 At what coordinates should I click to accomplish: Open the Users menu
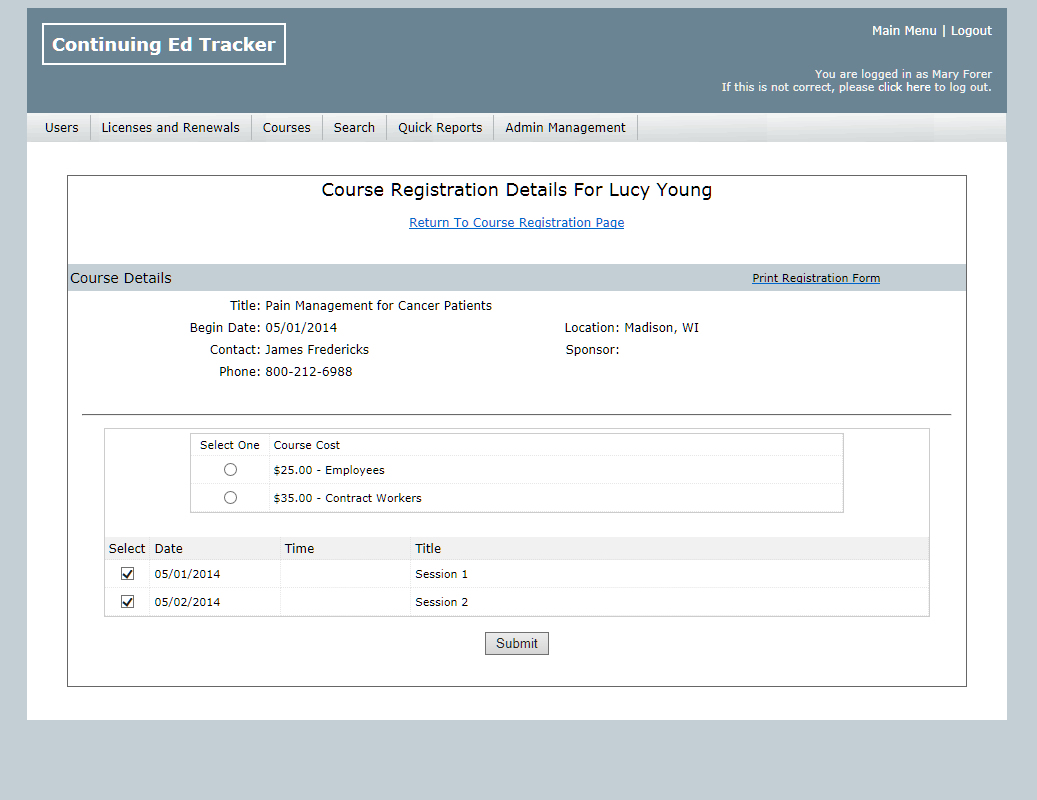61,128
